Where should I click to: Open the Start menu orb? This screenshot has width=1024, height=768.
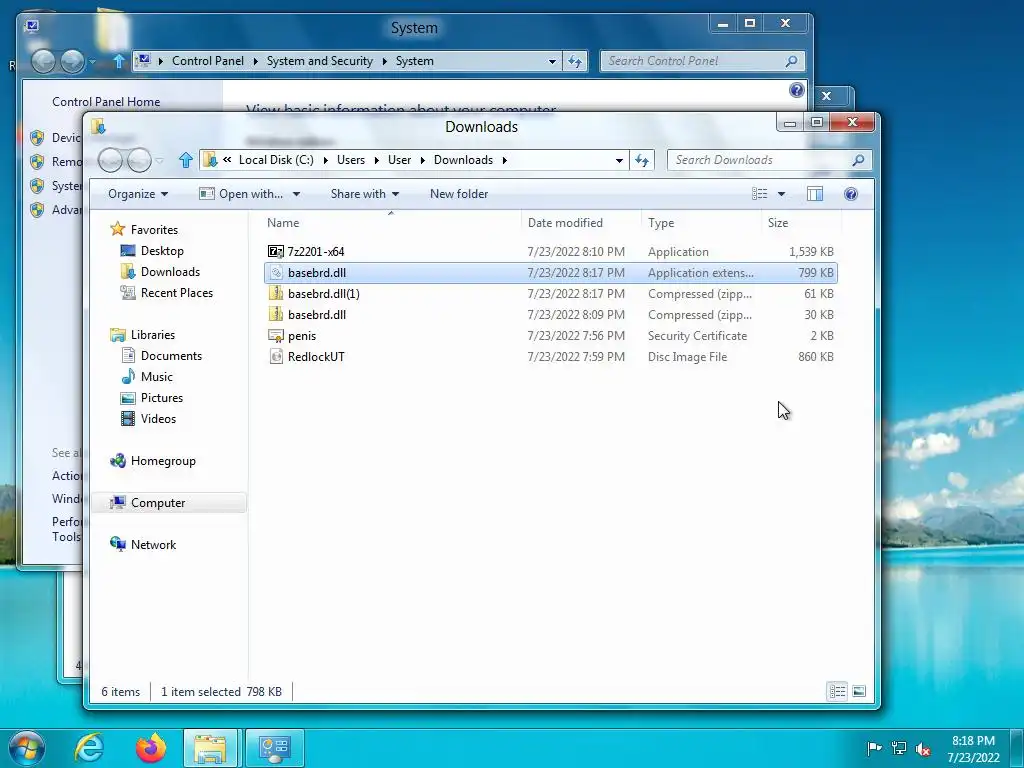[26, 748]
